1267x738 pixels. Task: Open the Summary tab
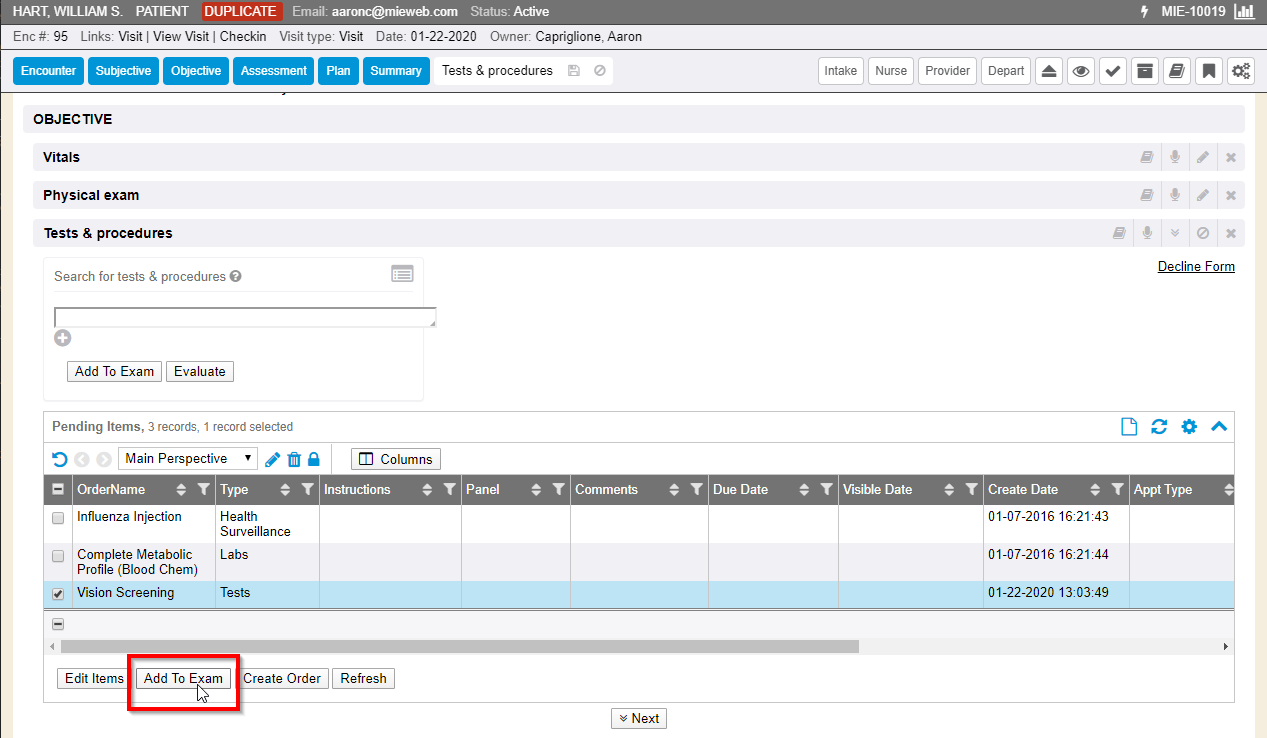click(x=395, y=71)
